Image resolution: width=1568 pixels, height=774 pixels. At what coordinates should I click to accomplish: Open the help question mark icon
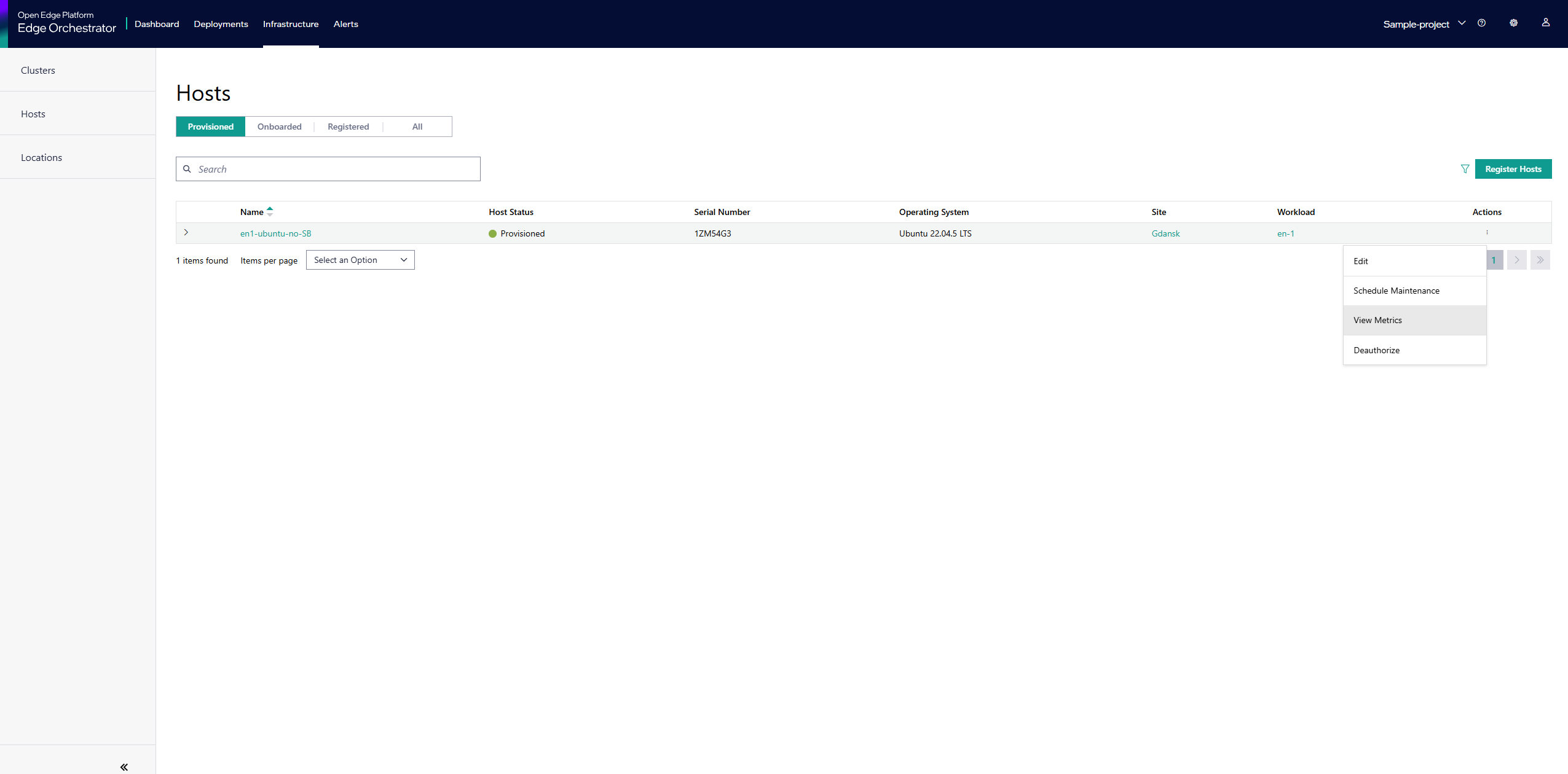[1481, 23]
